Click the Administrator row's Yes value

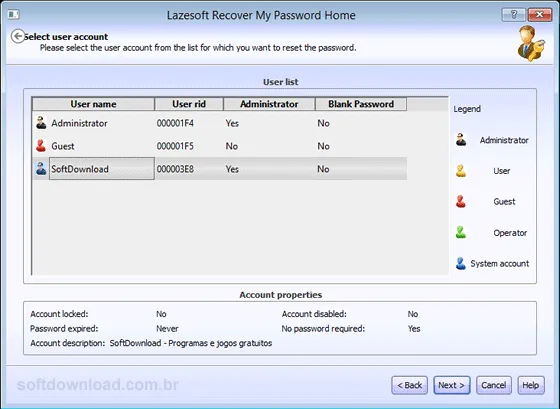point(232,123)
